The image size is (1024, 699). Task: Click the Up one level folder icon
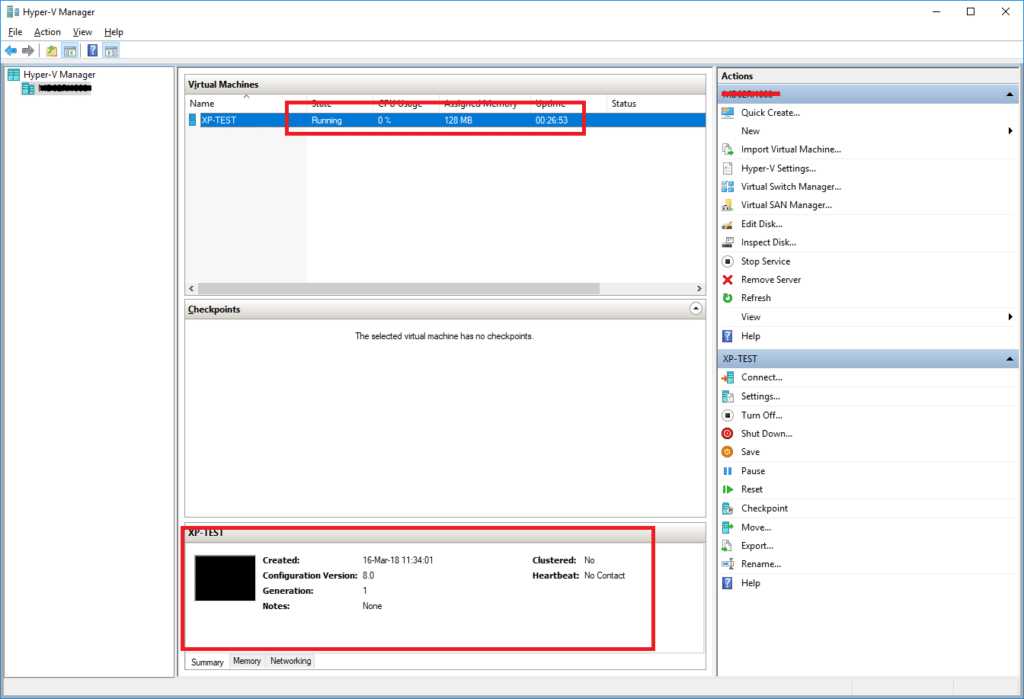[51, 50]
